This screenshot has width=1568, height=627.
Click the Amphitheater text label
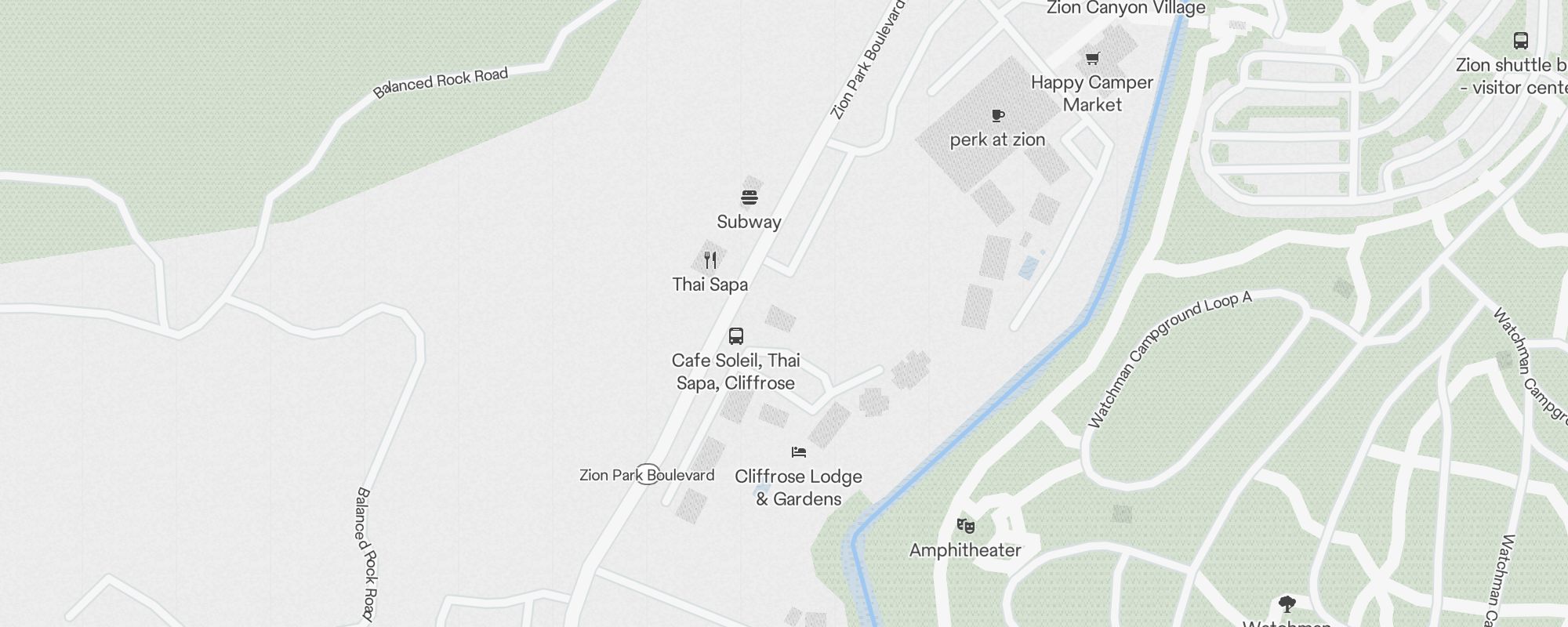pos(965,550)
